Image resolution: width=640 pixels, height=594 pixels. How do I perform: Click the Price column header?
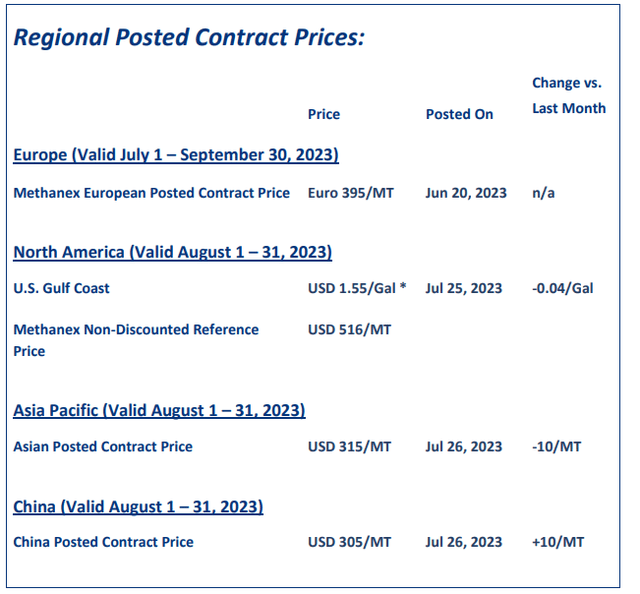pyautogui.click(x=324, y=114)
